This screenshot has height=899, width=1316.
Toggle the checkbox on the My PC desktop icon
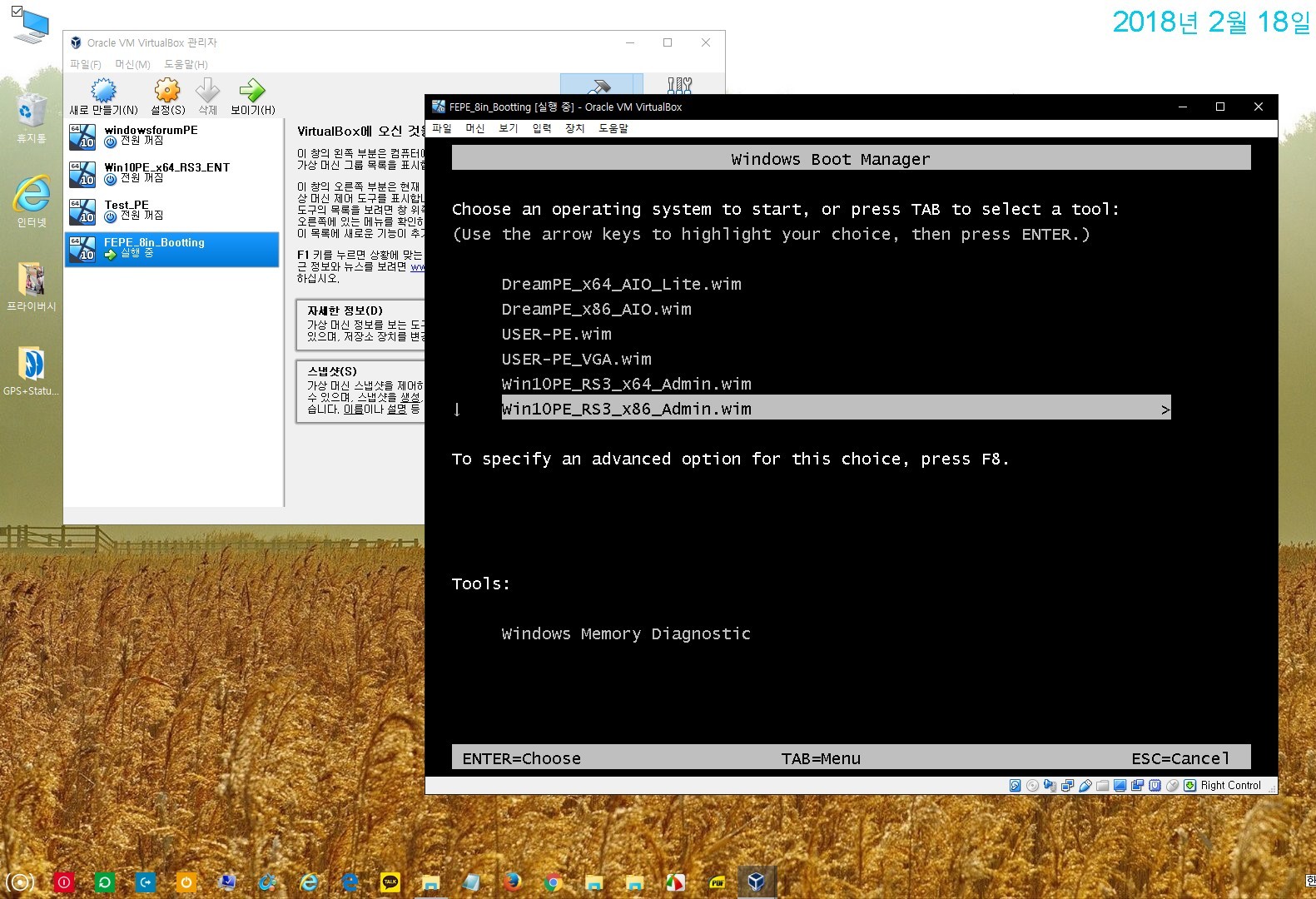click(17, 12)
